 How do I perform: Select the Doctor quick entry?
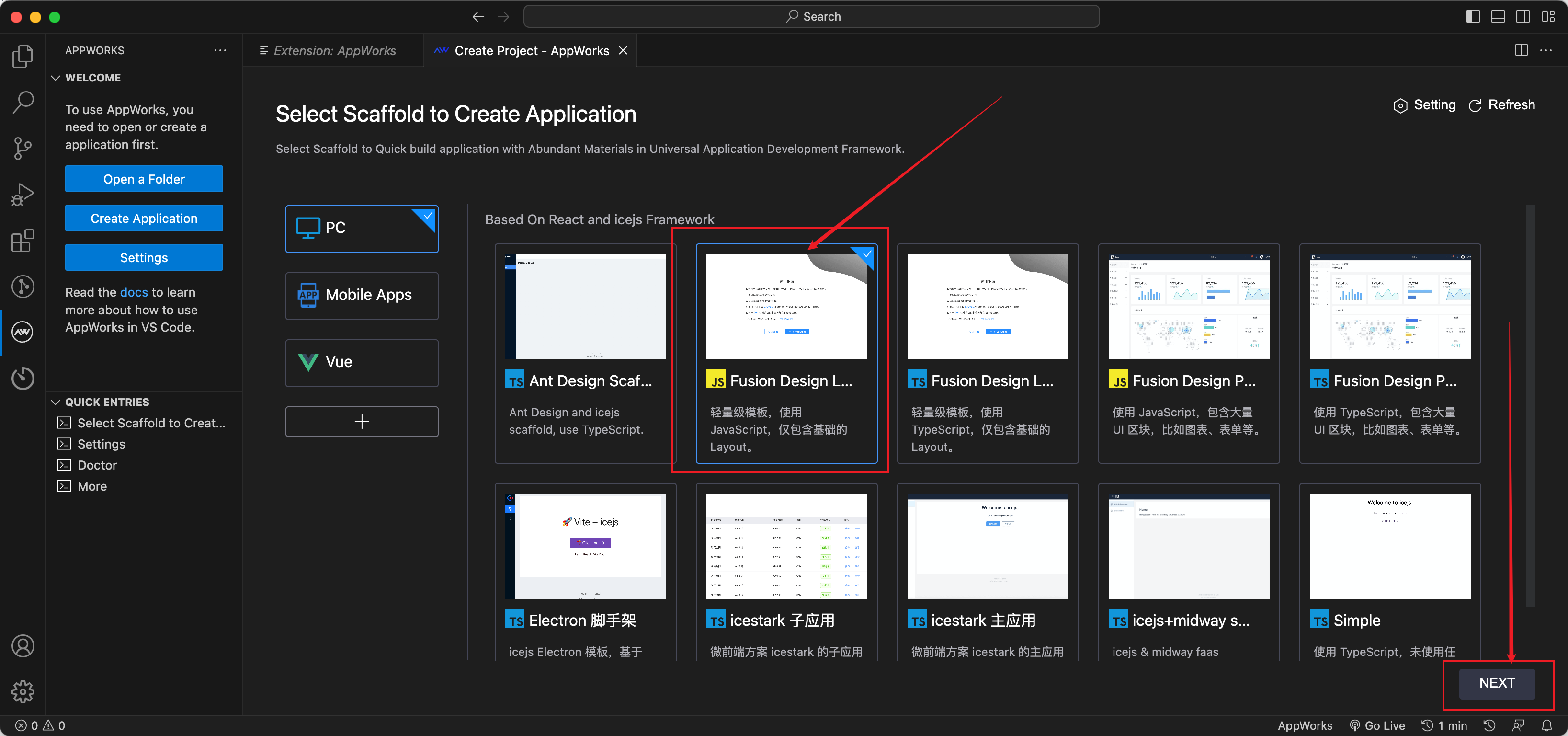point(97,465)
